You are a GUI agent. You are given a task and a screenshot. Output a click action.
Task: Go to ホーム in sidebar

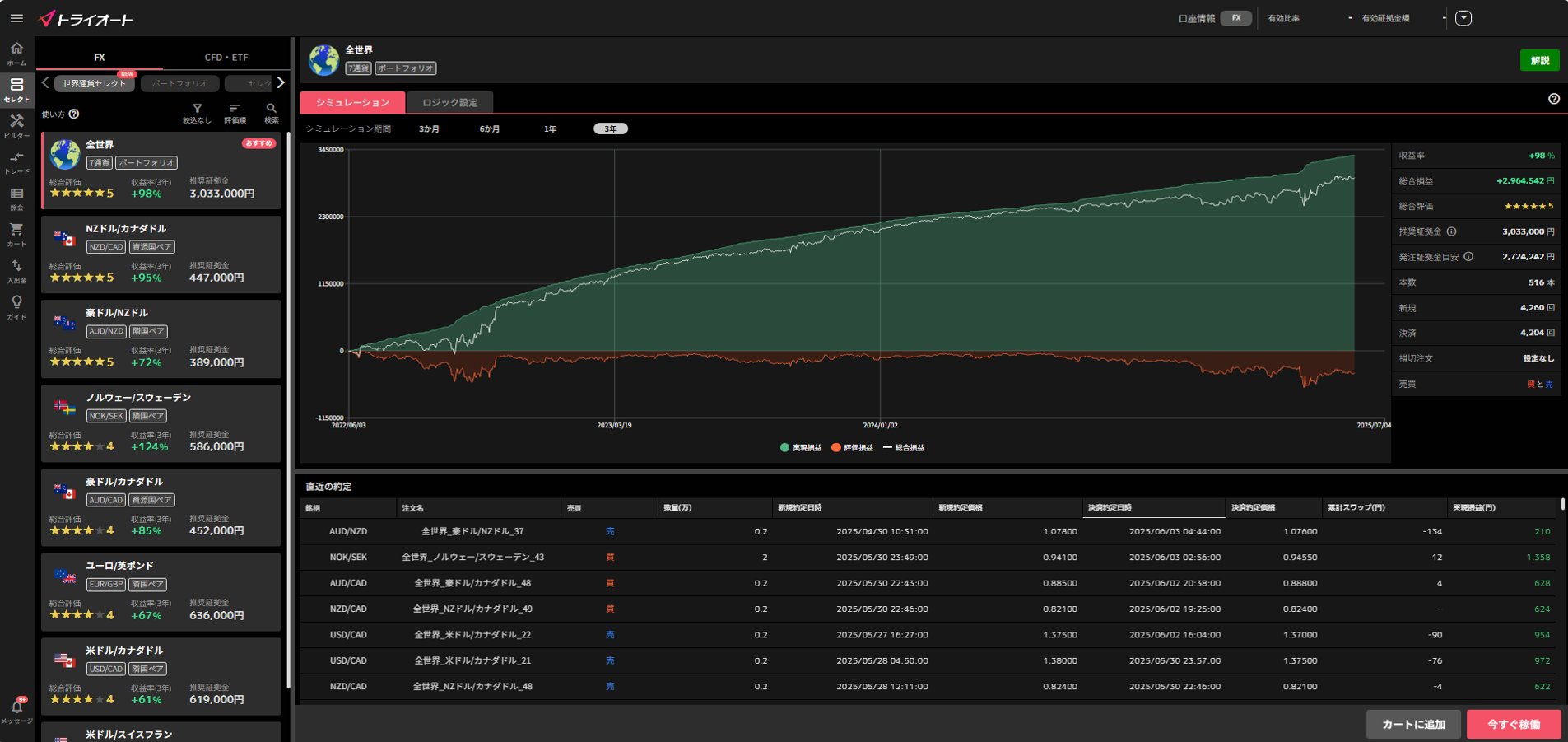click(x=16, y=54)
